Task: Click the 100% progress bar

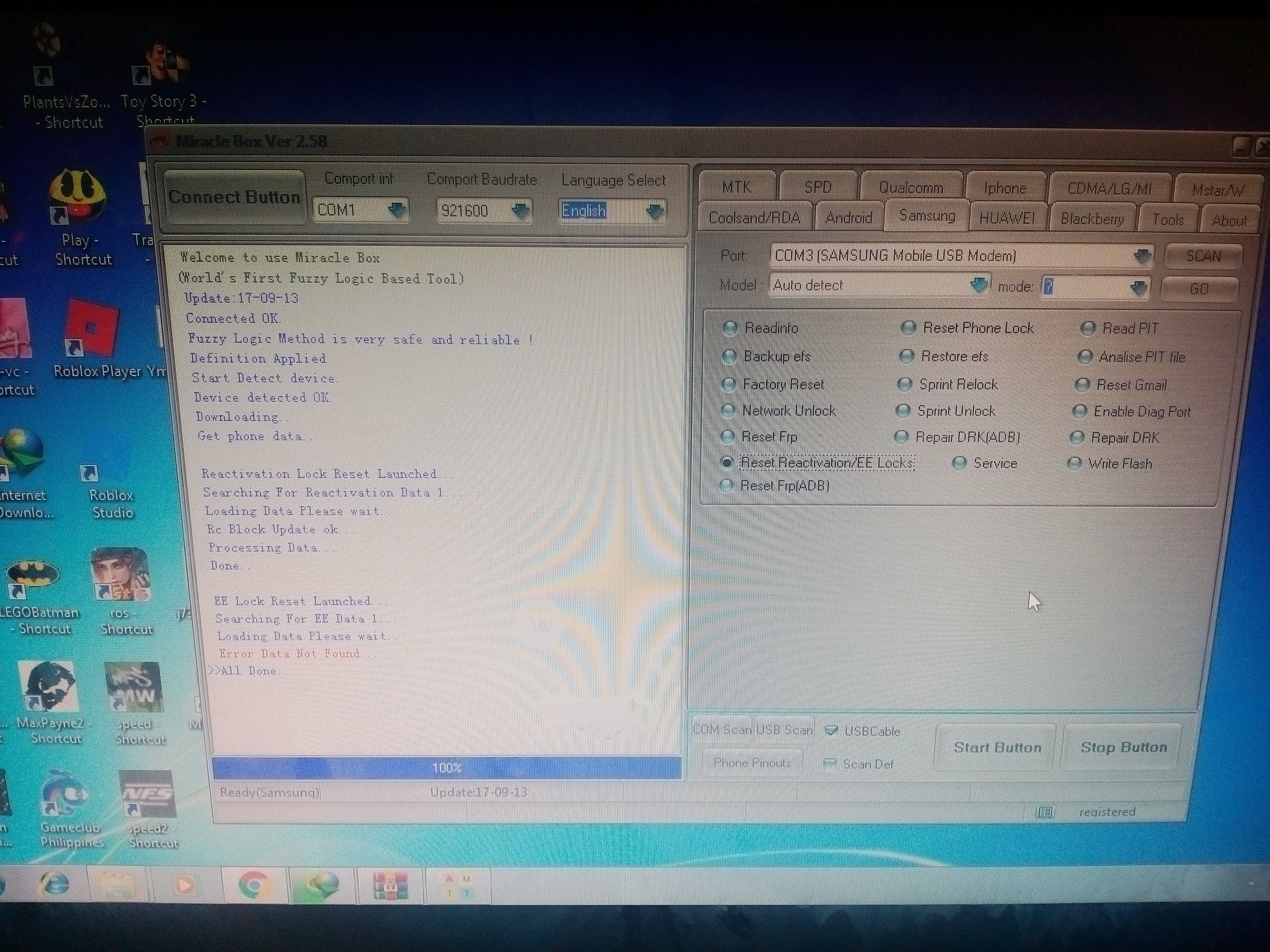Action: (x=447, y=768)
